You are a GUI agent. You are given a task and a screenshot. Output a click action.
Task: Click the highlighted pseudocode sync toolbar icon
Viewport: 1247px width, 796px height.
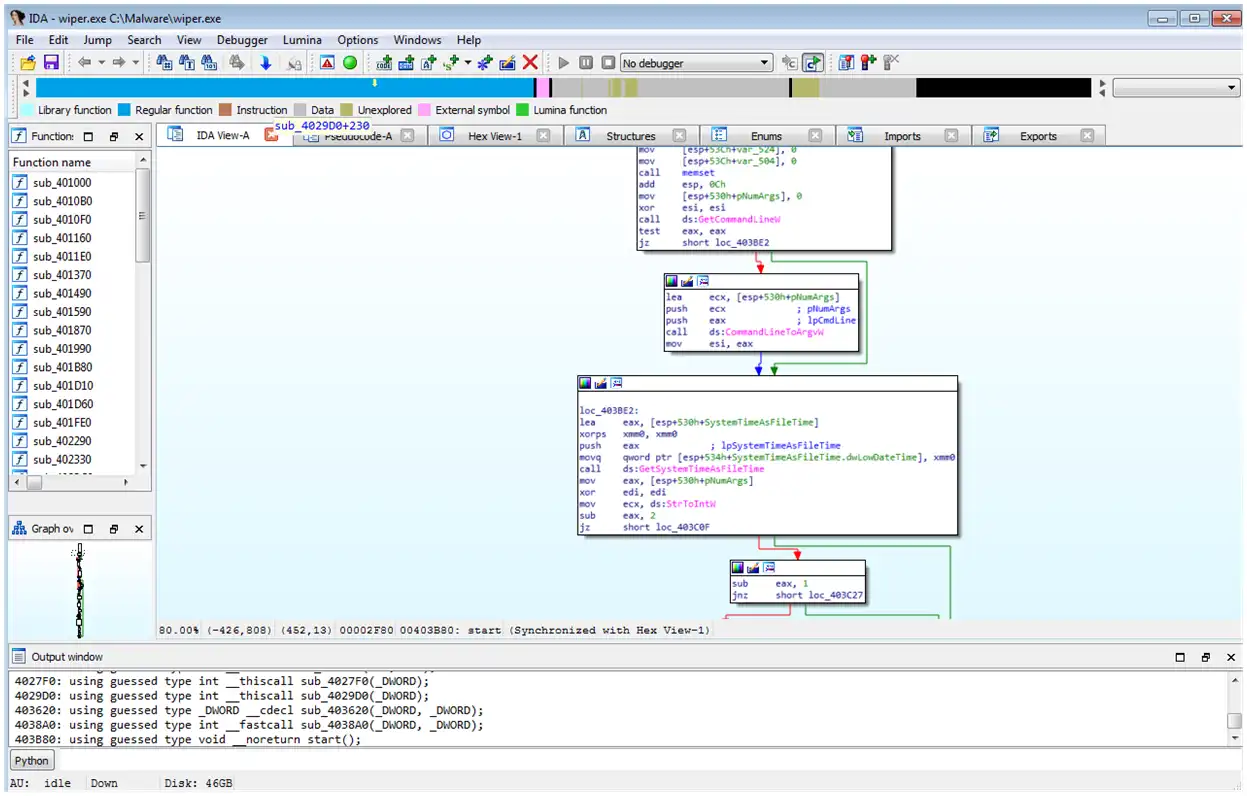[x=813, y=63]
